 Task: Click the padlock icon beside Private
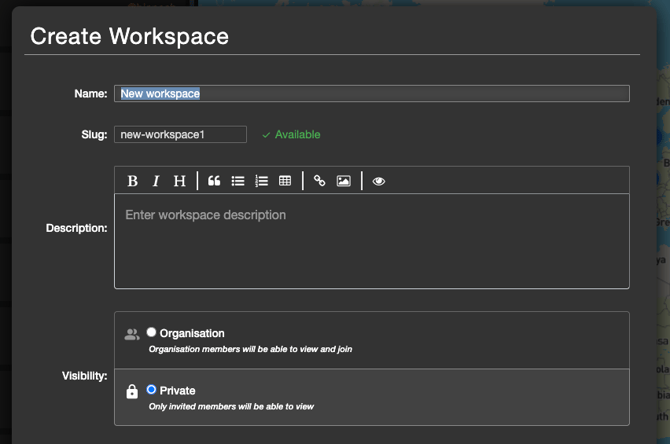[x=132, y=391]
